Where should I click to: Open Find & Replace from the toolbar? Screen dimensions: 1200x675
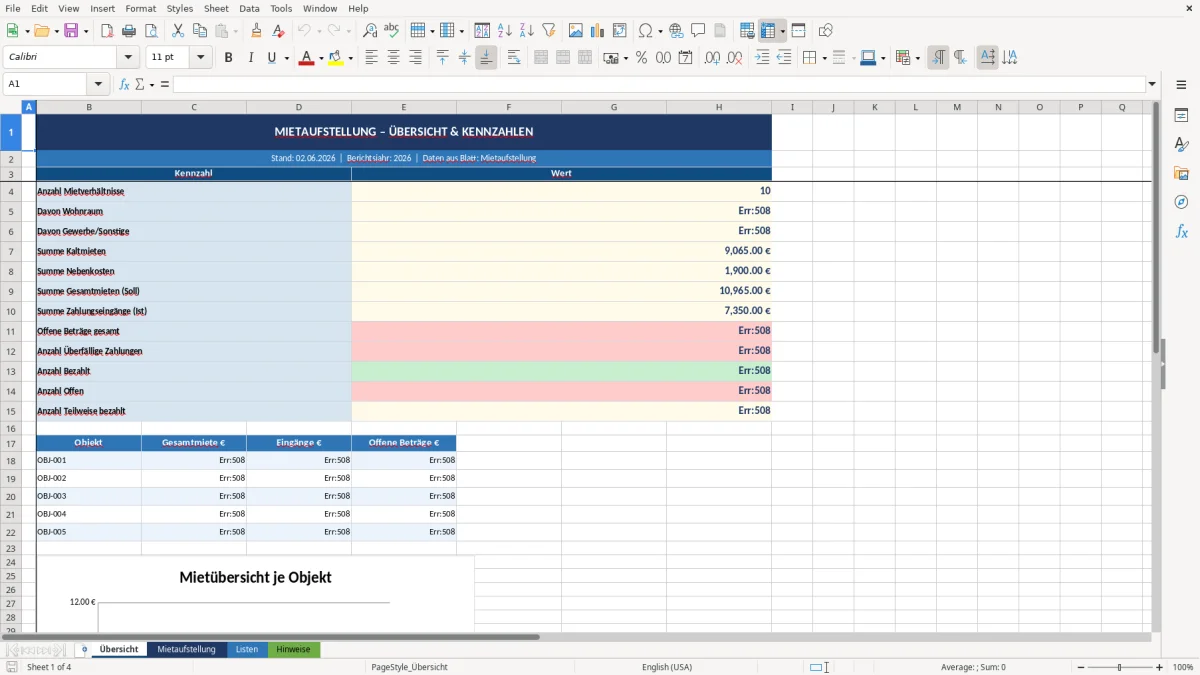pos(370,31)
